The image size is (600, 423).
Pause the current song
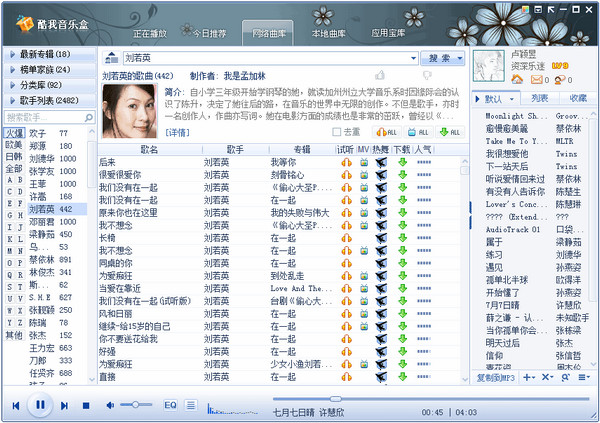[x=40, y=405]
